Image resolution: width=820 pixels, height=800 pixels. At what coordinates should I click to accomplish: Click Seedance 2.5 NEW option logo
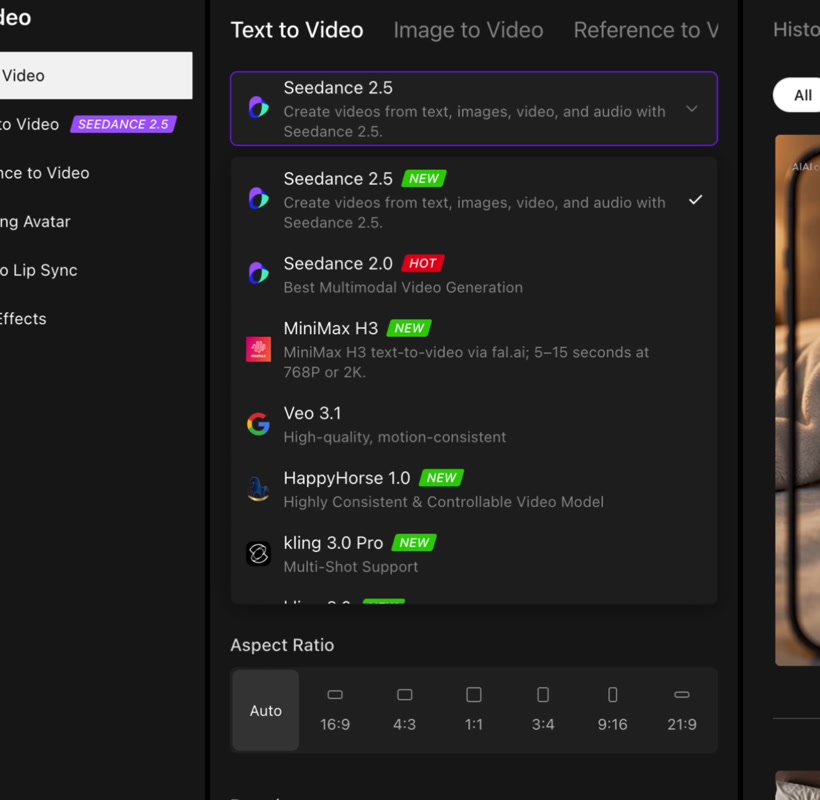pos(258,198)
